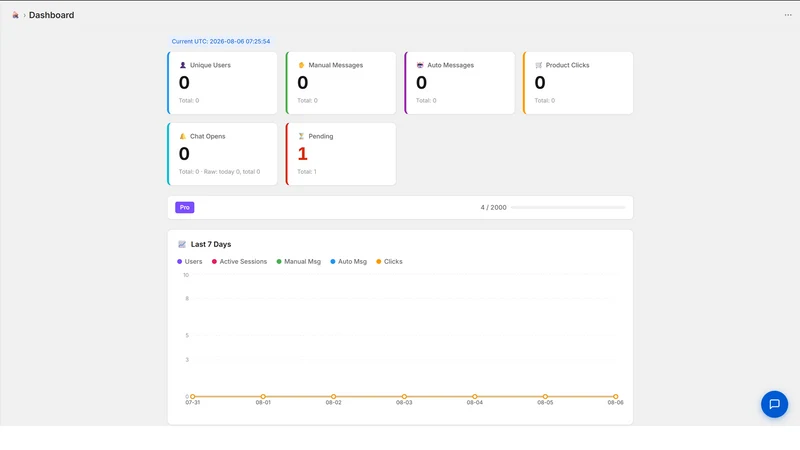The image size is (800, 450).
Task: Click the purple Pro plan badge
Action: coord(185,208)
